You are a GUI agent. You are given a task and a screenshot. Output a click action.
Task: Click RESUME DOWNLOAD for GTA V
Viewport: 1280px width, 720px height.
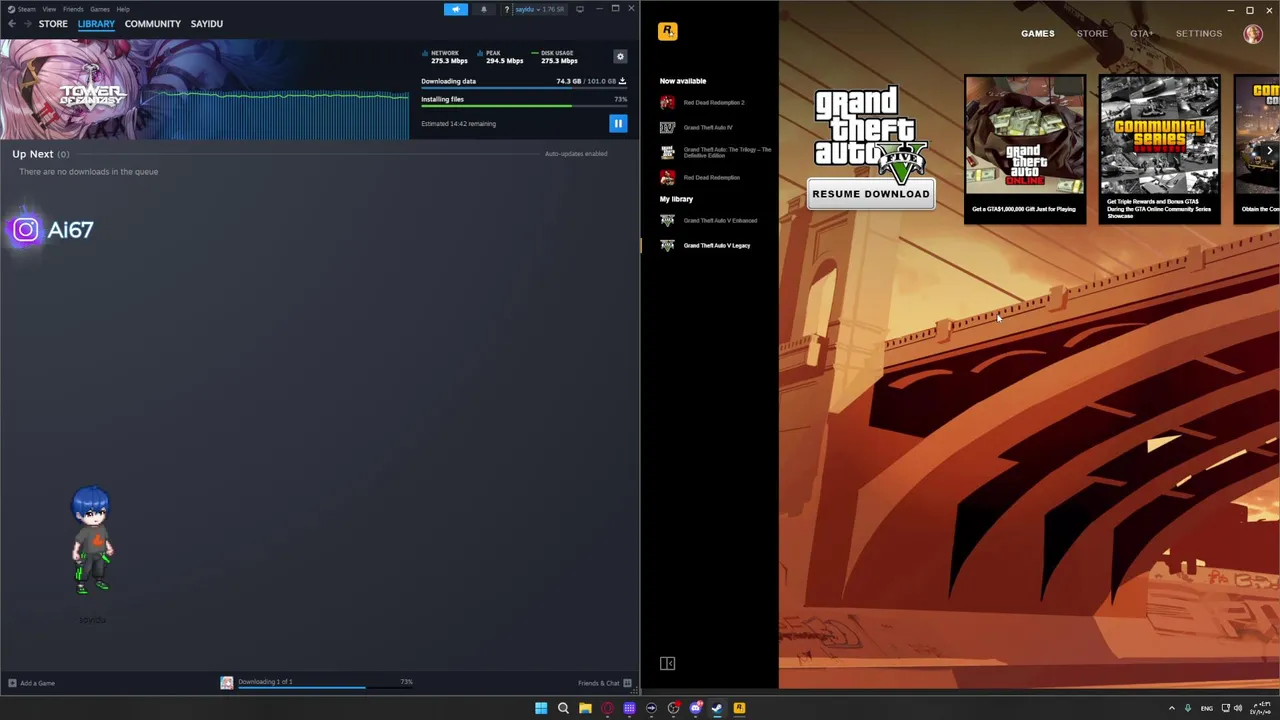point(871,194)
